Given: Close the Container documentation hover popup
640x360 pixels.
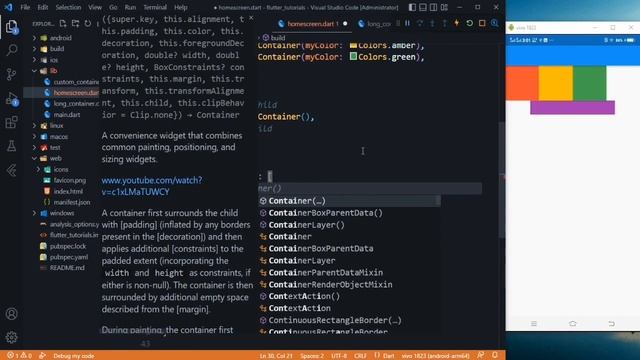Looking at the screenshot, I should (x=251, y=18).
